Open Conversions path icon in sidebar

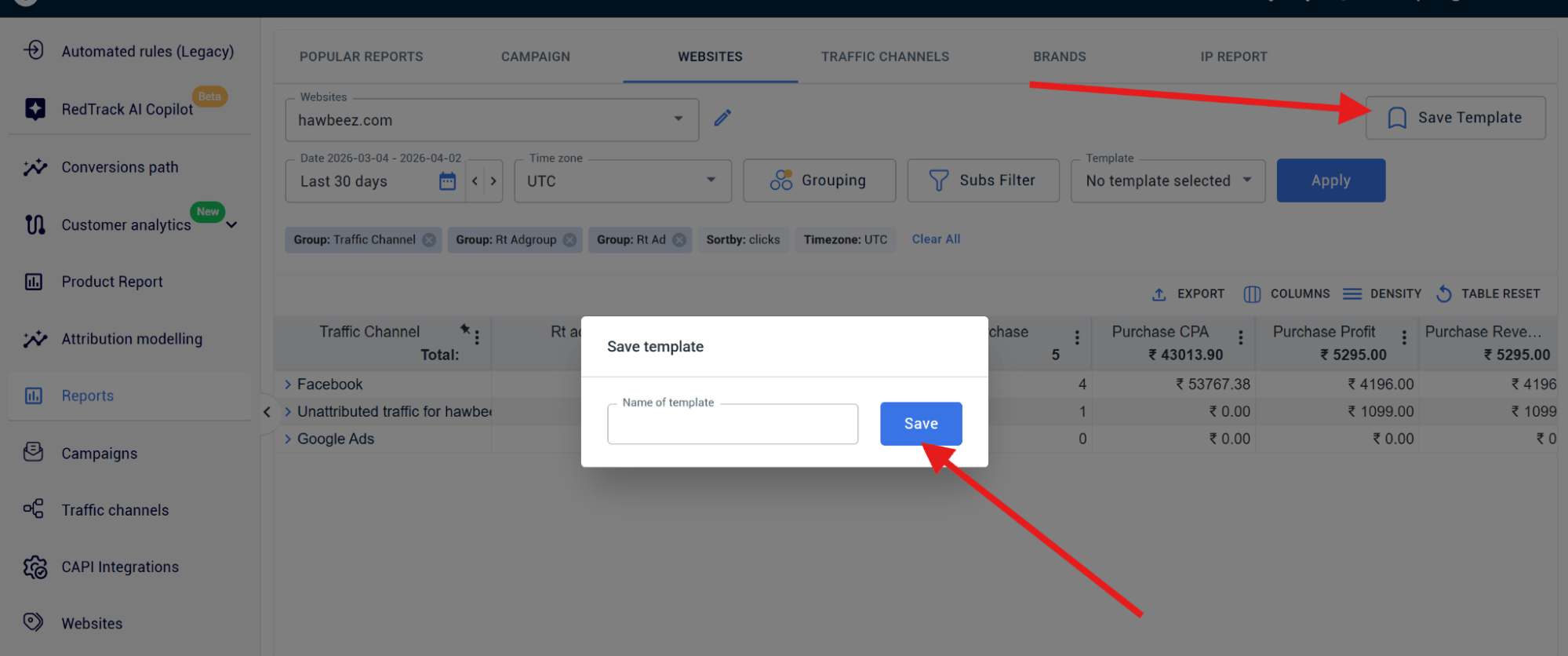(x=35, y=167)
